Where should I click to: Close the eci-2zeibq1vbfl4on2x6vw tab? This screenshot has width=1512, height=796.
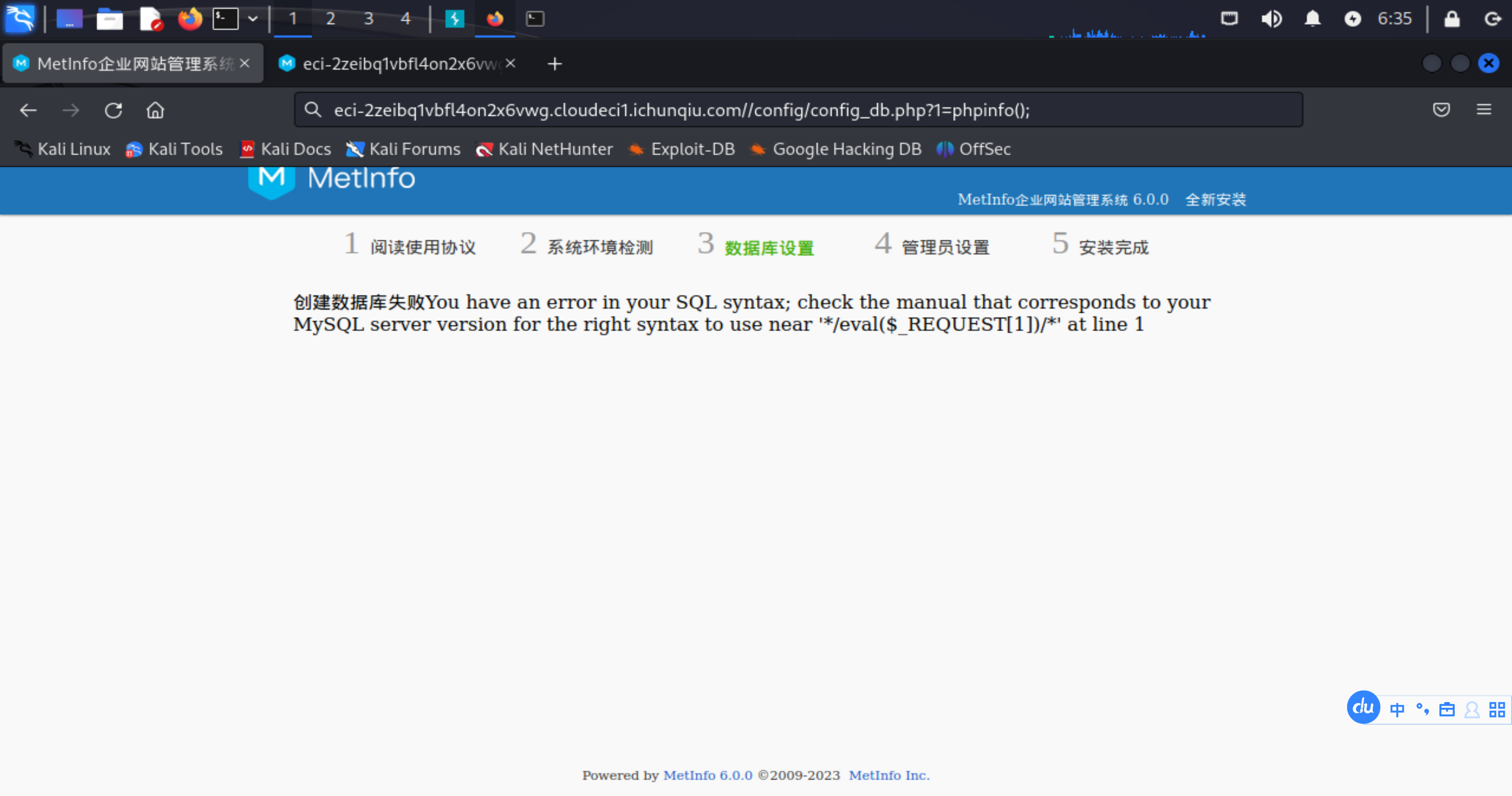pos(511,63)
